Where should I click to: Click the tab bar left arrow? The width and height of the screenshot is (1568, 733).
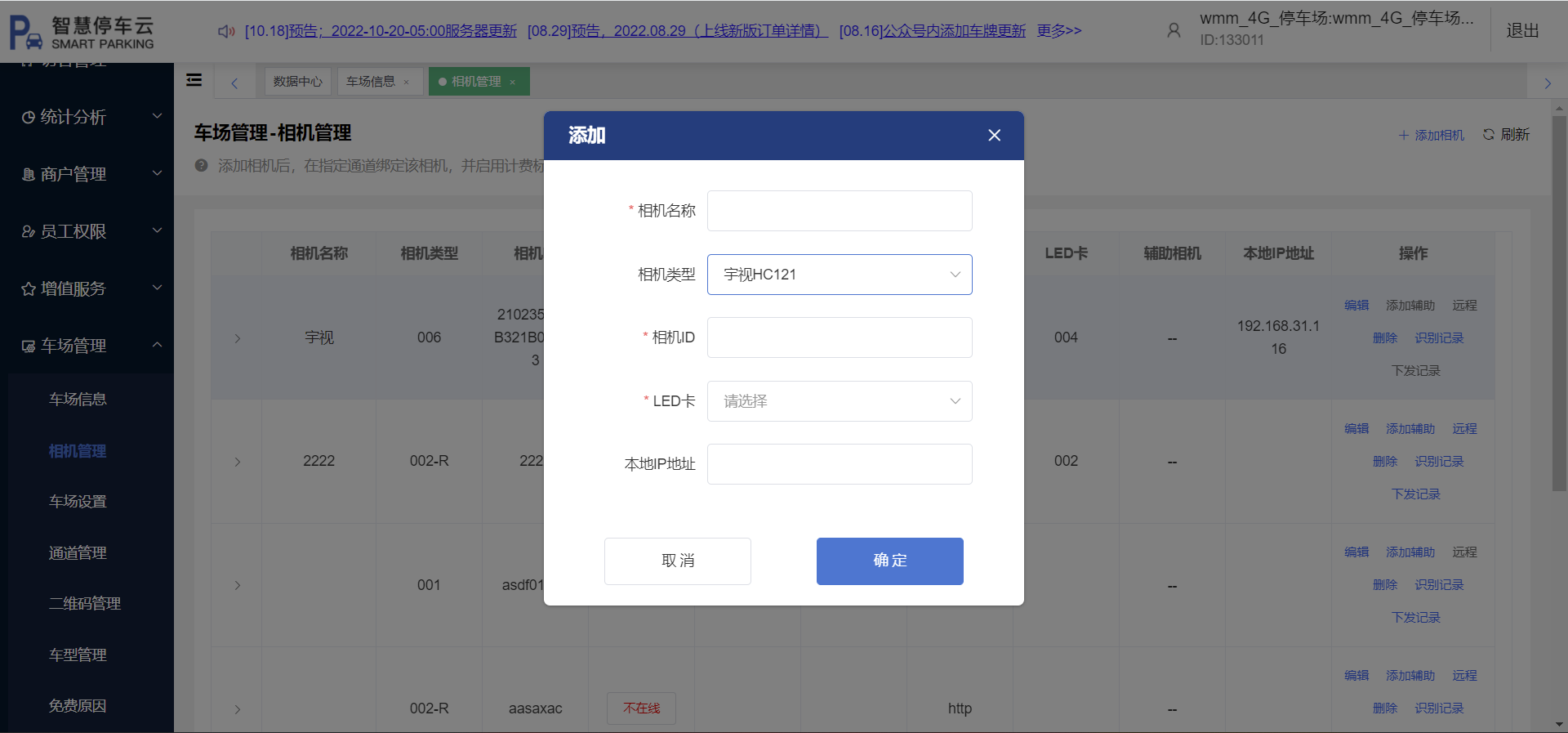pos(234,83)
